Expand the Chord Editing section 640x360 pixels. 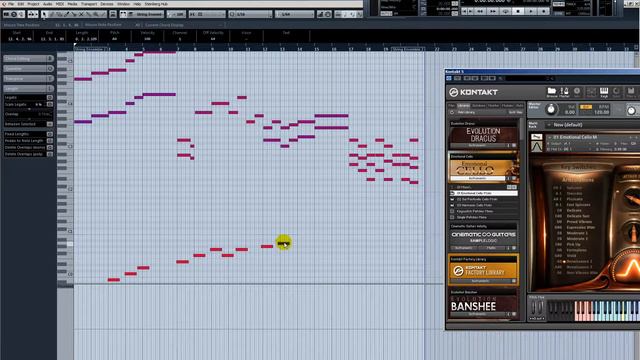click(x=28, y=59)
